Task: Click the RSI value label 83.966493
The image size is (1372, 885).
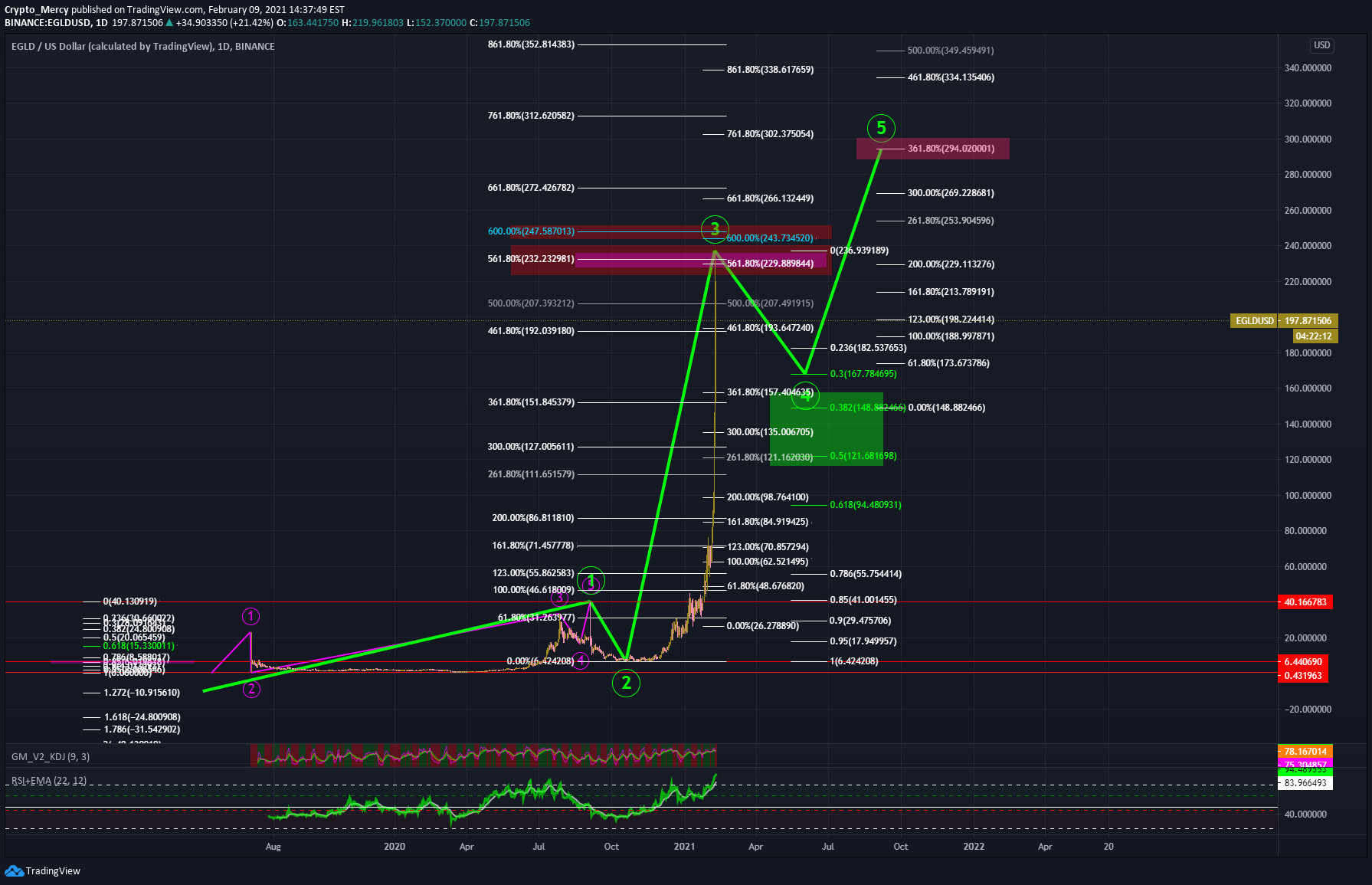Action: coord(1305,783)
